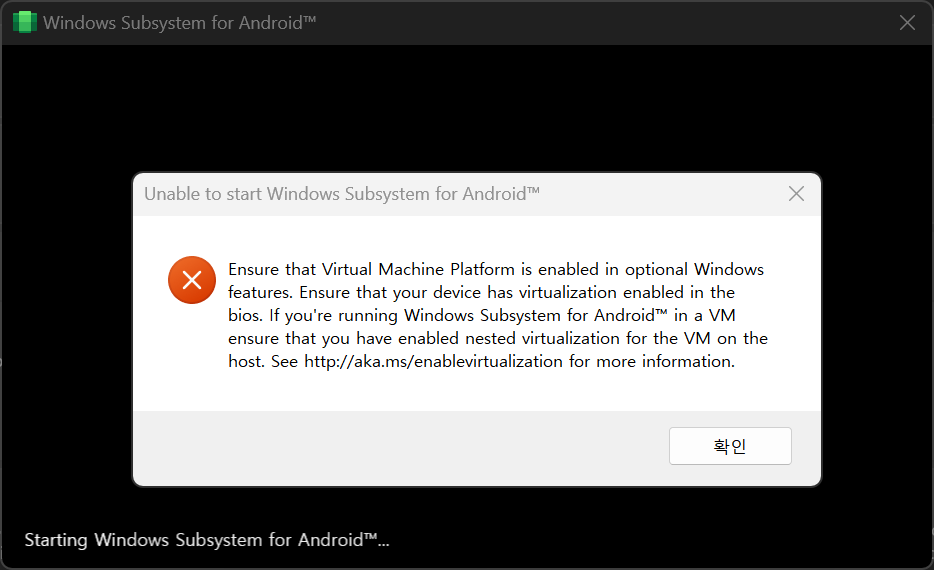Screen dimensions: 934x570
Task: Click the red error icon in dialog
Action: coord(192,280)
